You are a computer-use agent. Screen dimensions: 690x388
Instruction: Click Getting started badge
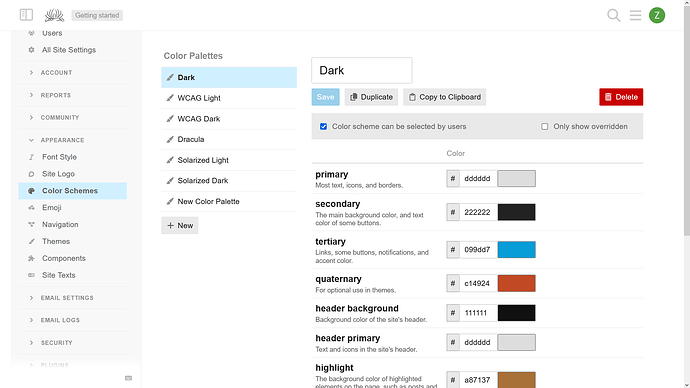[x=97, y=15]
